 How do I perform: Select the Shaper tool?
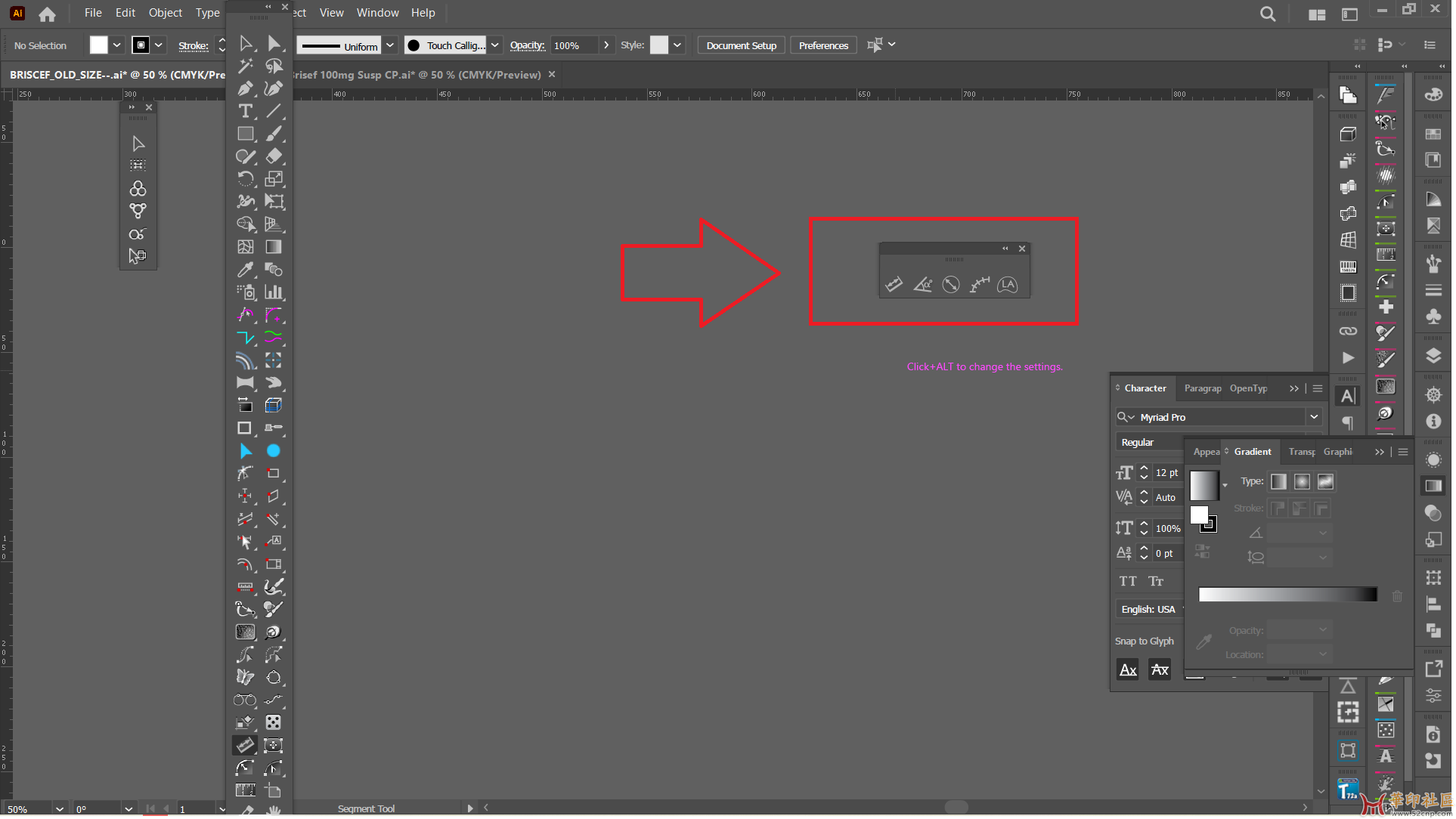tap(246, 157)
